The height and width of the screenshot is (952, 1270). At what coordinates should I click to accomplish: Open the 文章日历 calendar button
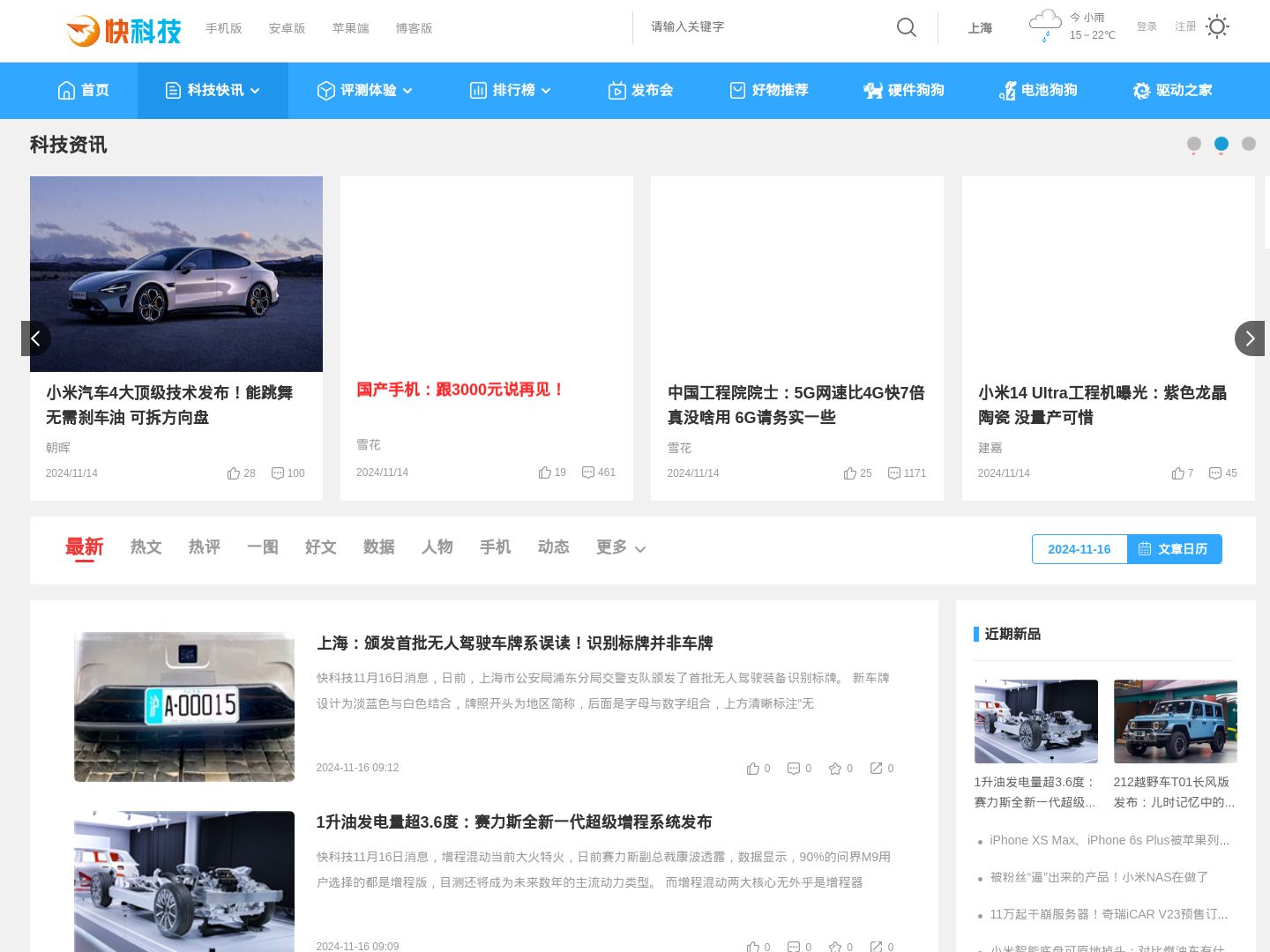point(1175,549)
